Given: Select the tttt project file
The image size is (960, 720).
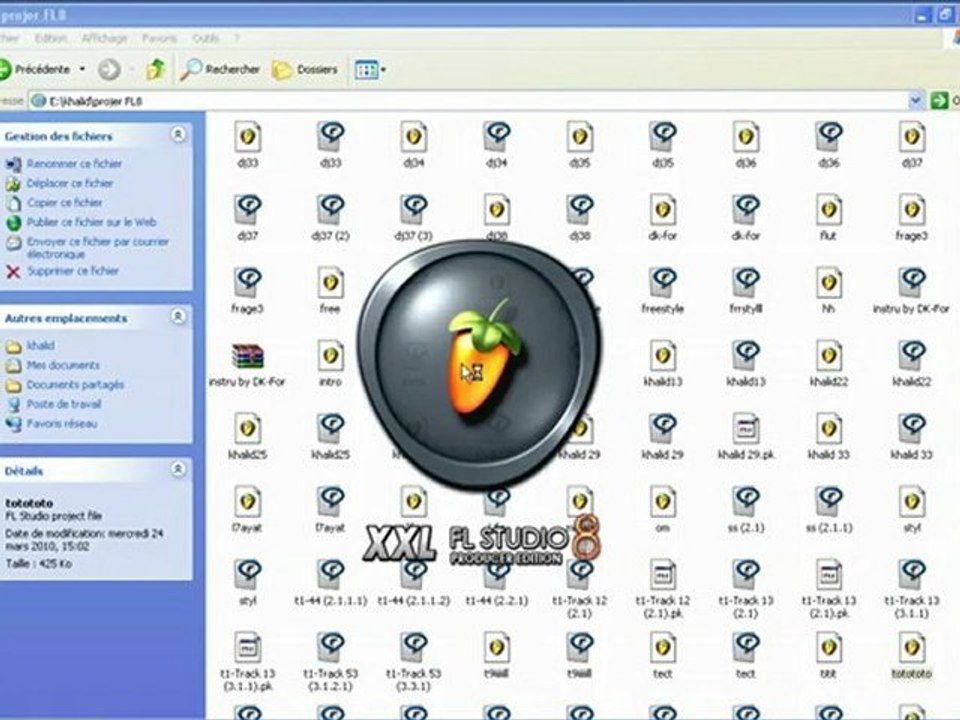Looking at the screenshot, I should tap(828, 655).
